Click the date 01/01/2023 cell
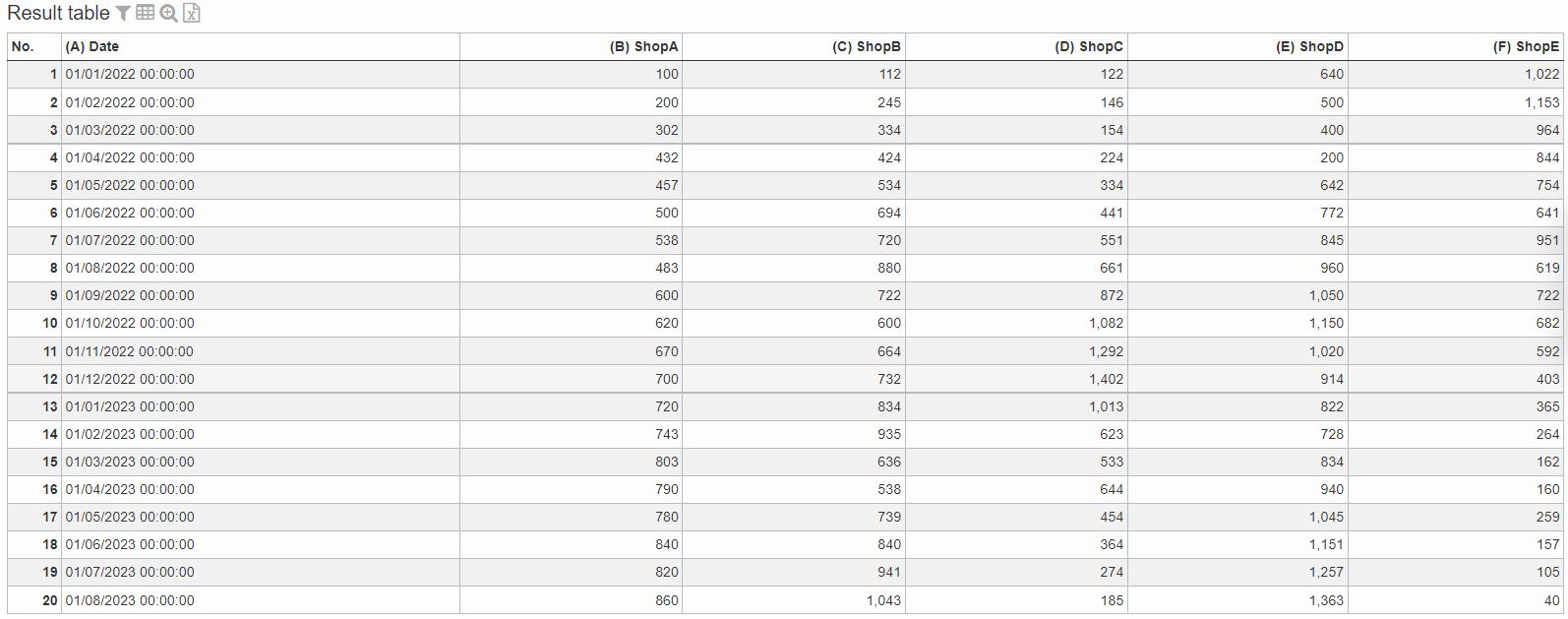Viewport: 1568px width, 619px height. (261, 406)
